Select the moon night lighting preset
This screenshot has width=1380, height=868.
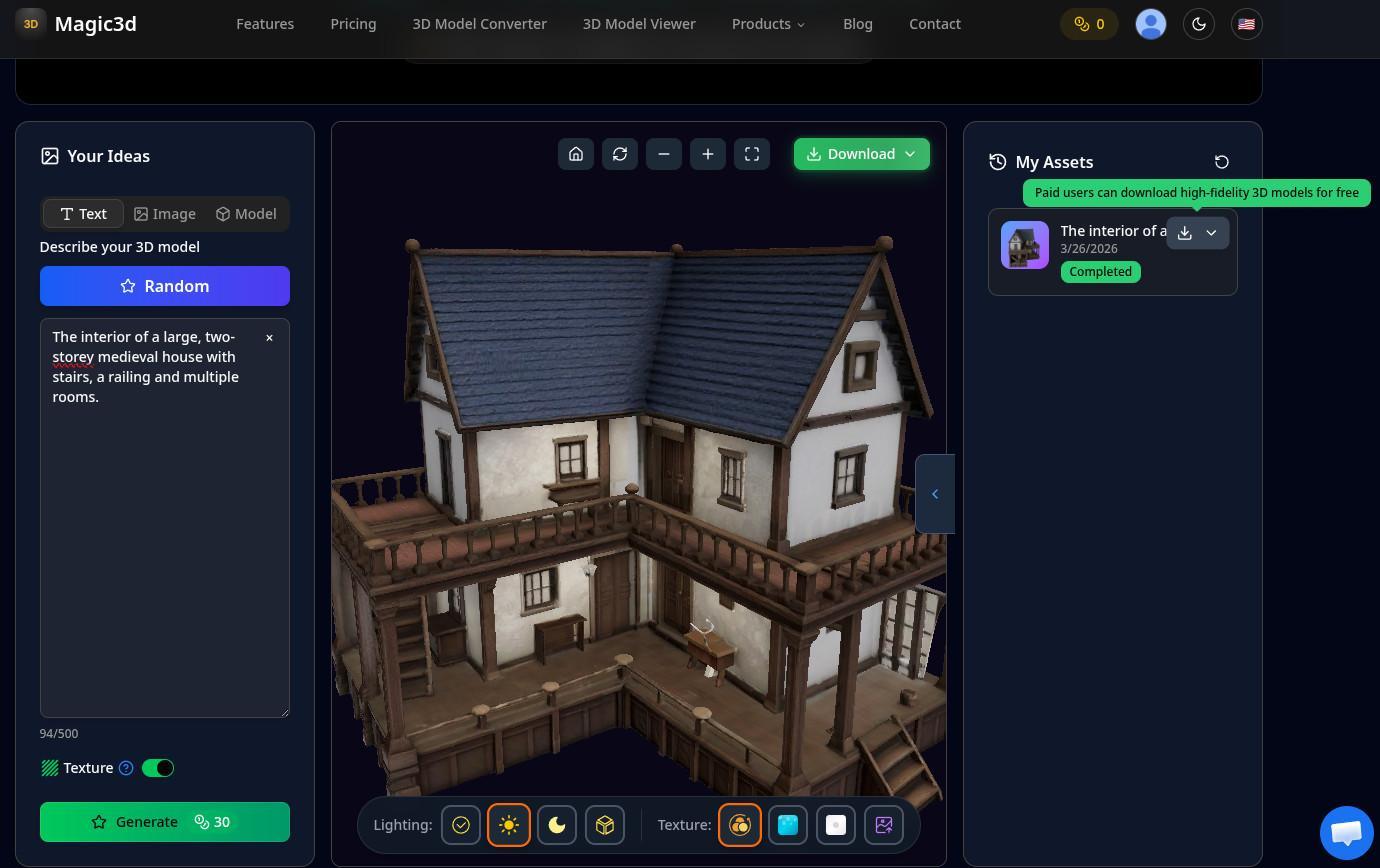pos(557,825)
